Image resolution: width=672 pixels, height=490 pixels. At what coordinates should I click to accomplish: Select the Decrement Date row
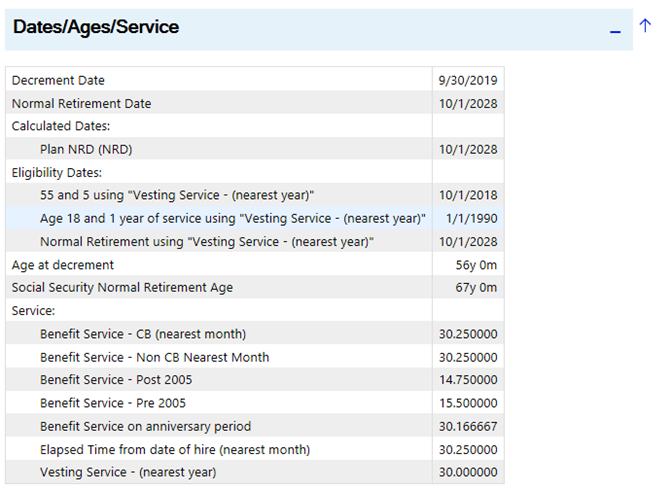[255, 80]
